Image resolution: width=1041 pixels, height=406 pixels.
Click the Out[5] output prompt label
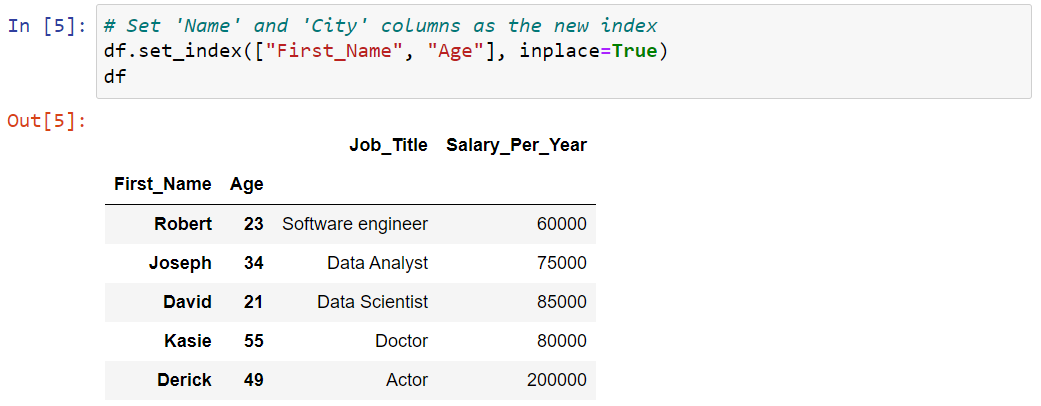46,121
